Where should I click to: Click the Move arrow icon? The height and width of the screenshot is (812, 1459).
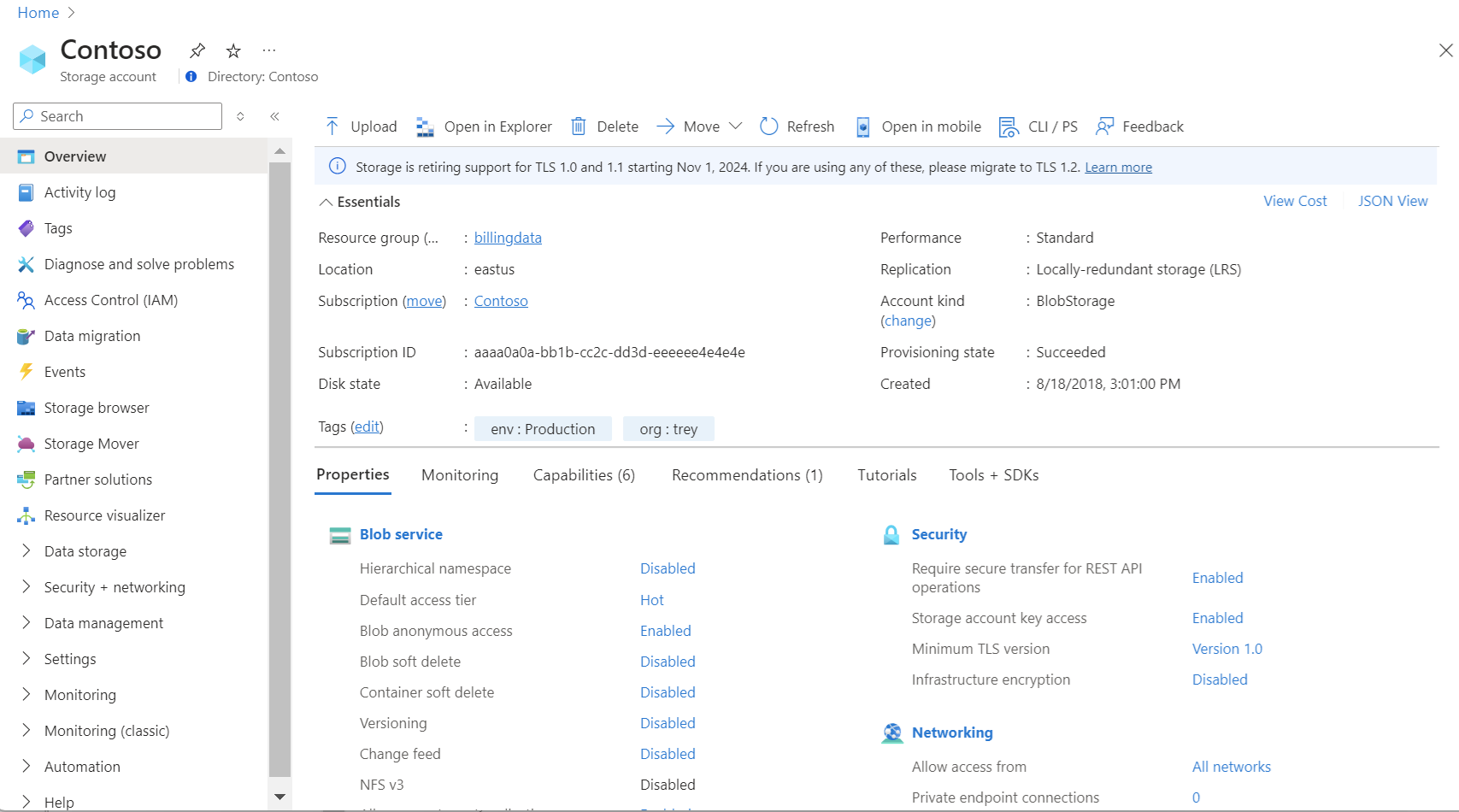point(666,127)
